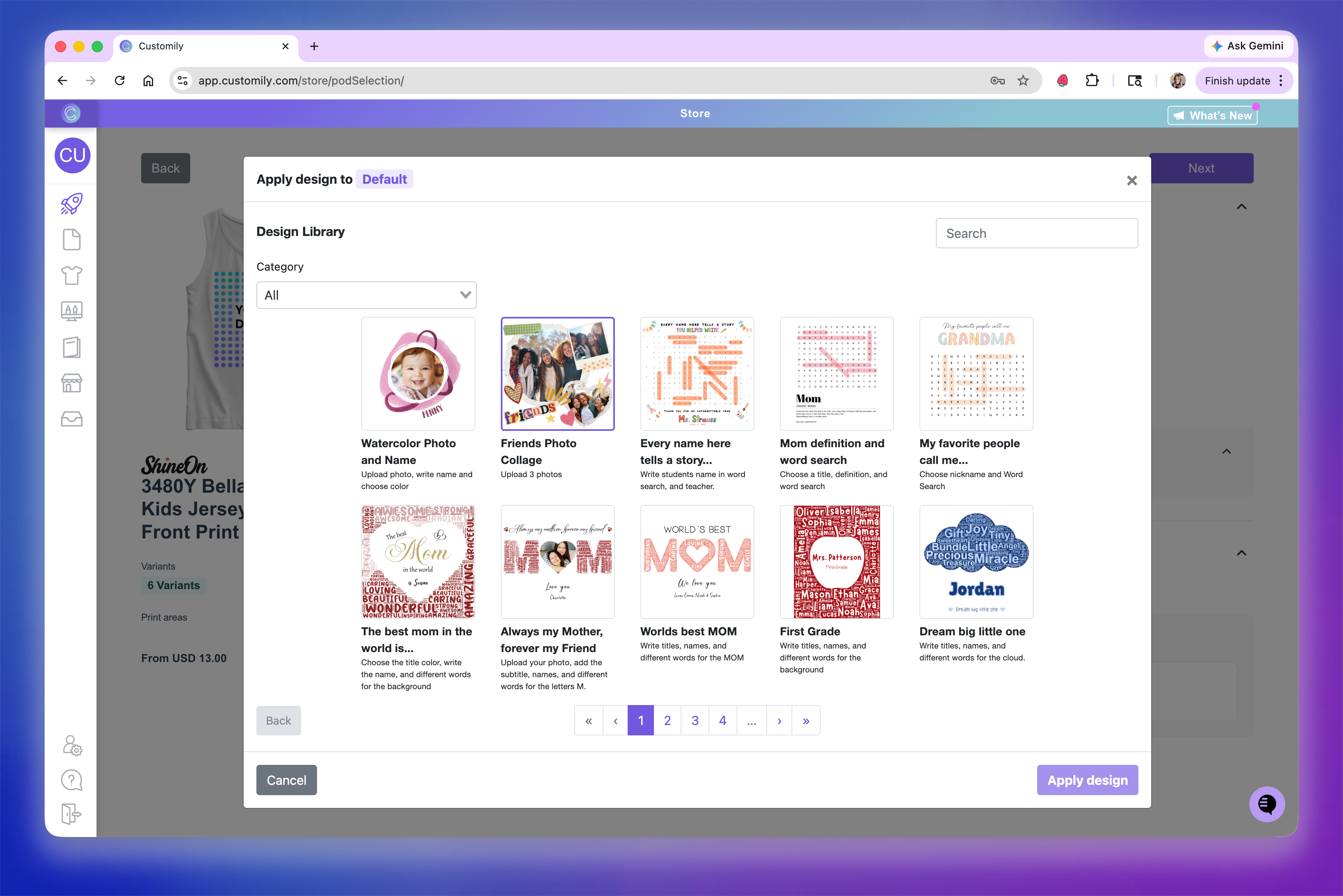
Task: Open the t-shirt products icon in sidebar
Action: (x=71, y=275)
